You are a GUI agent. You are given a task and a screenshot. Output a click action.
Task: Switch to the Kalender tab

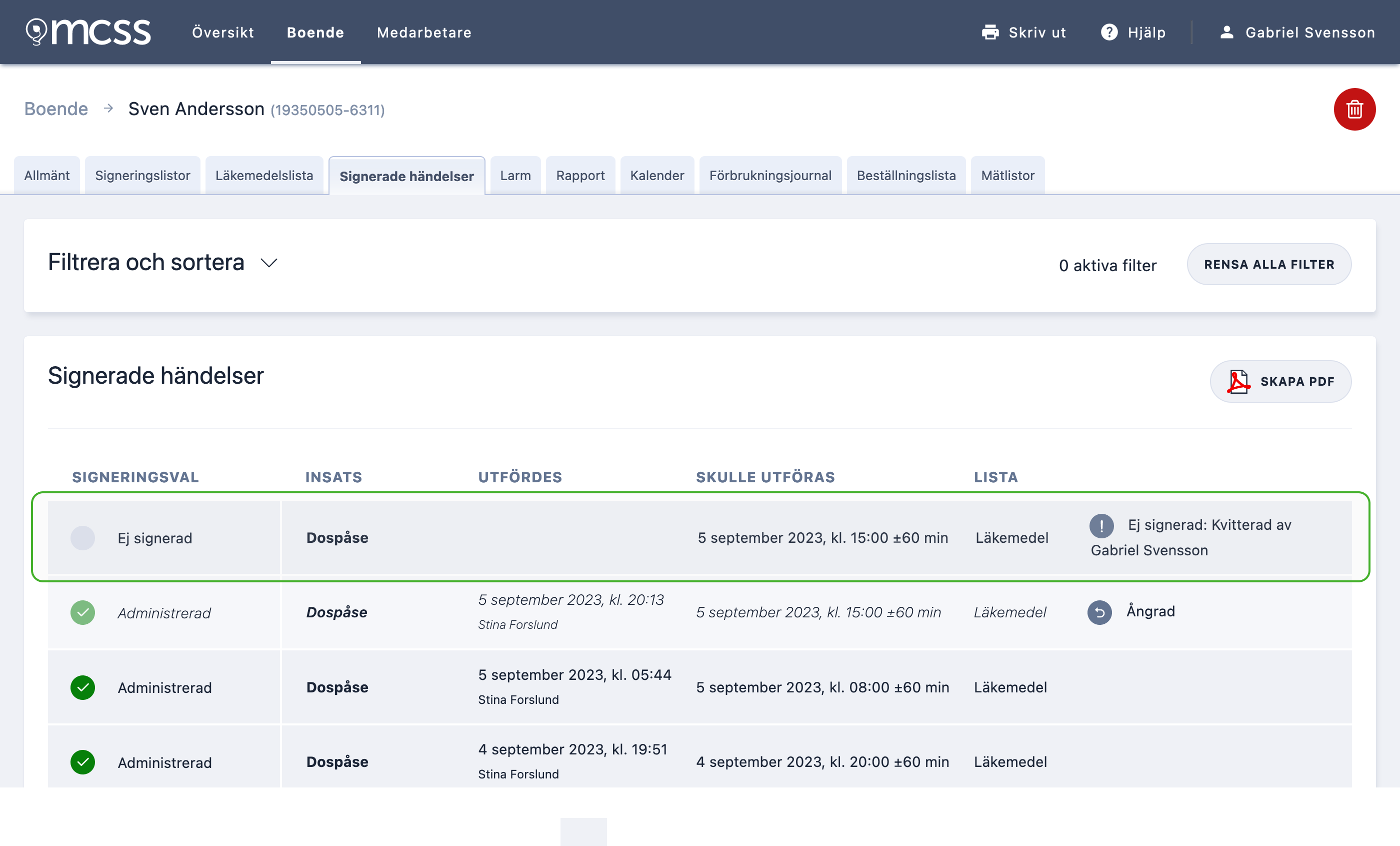click(657, 175)
